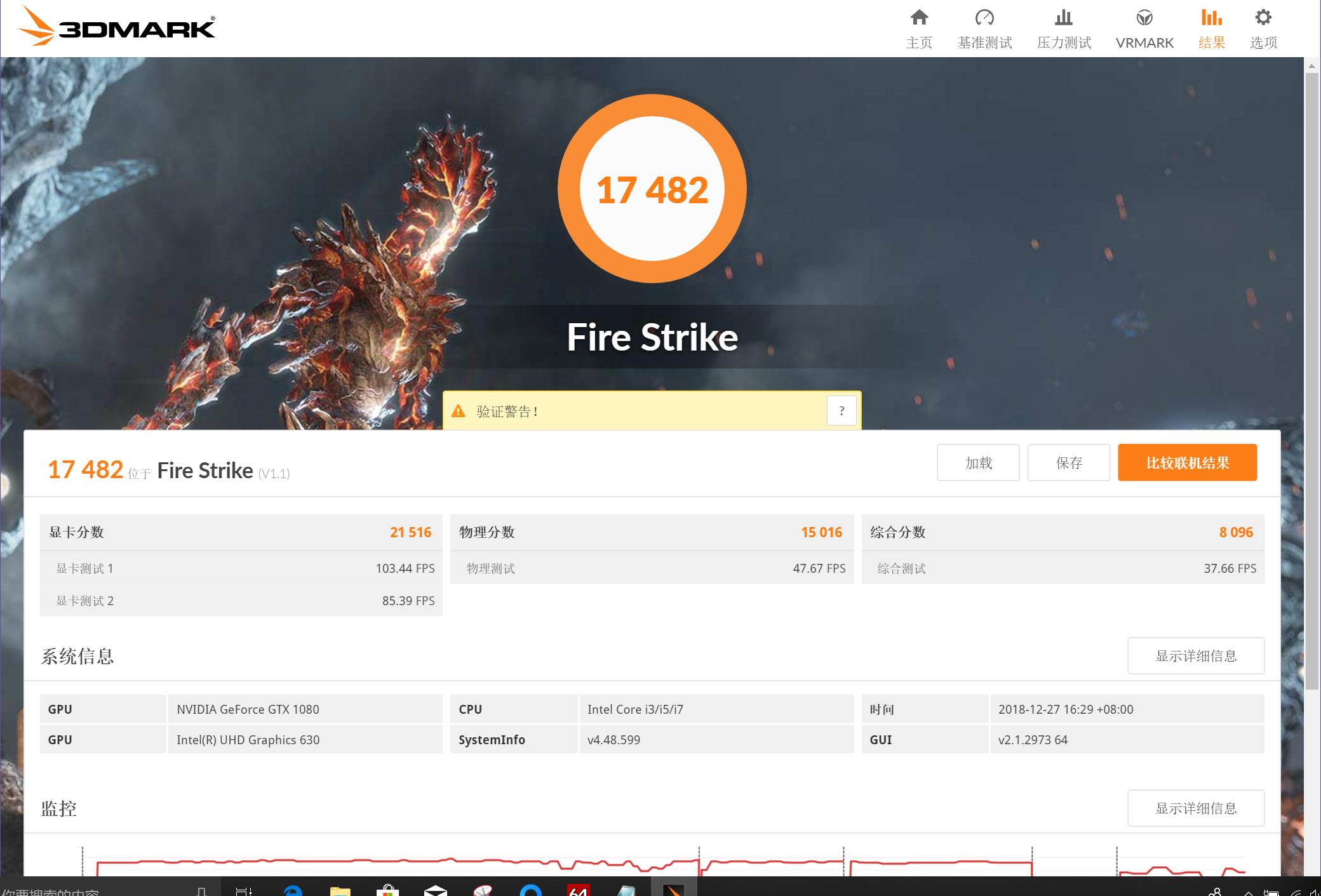Click the 压力测试 bar-chart icon
The width and height of the screenshot is (1321, 896).
[1064, 18]
